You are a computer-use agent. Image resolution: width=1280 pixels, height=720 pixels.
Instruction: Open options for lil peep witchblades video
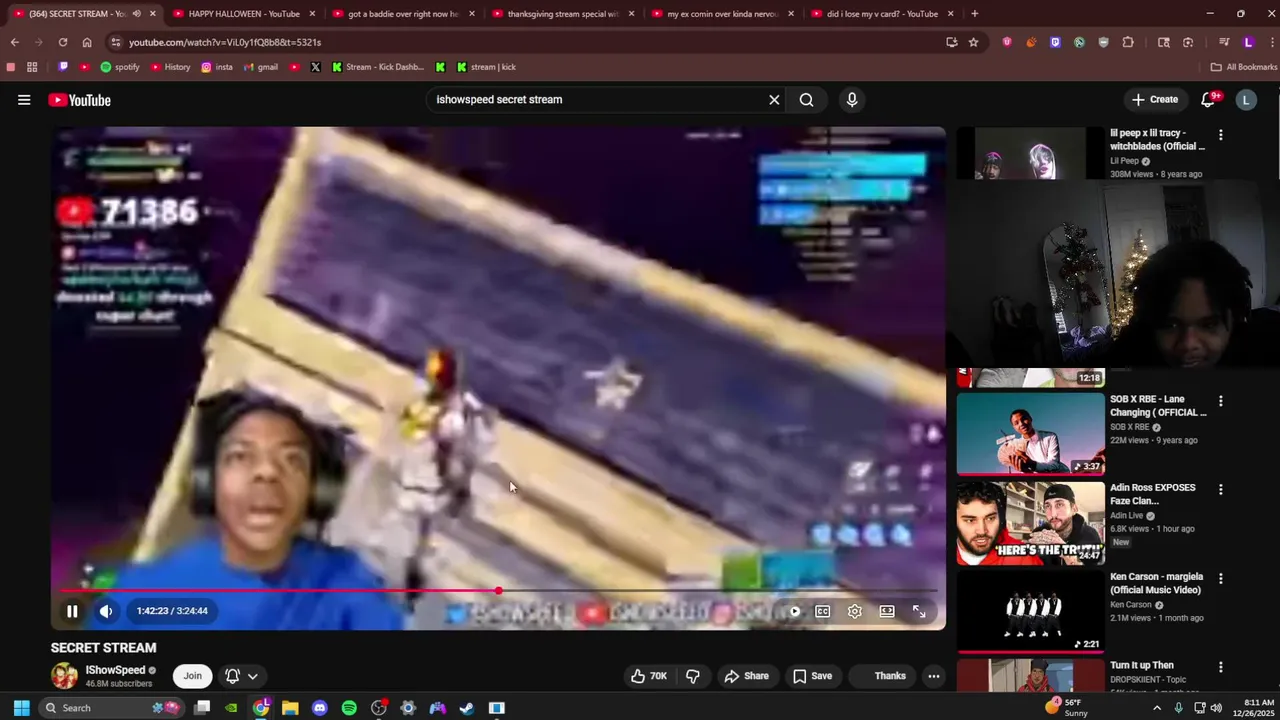tap(1220, 135)
